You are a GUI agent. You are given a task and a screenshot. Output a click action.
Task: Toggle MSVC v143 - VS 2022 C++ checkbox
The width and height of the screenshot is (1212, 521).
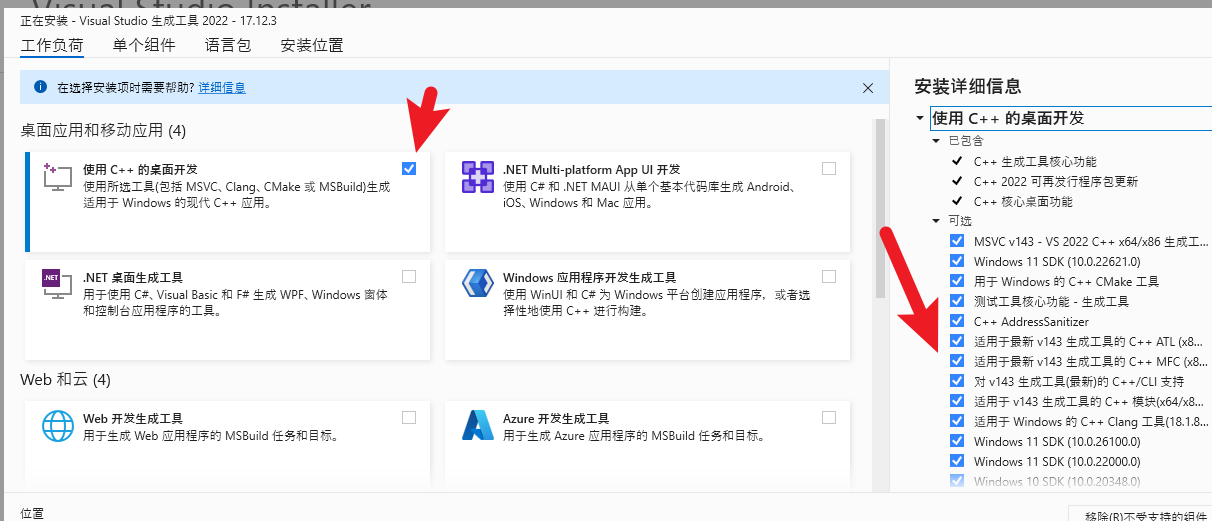coord(957,241)
